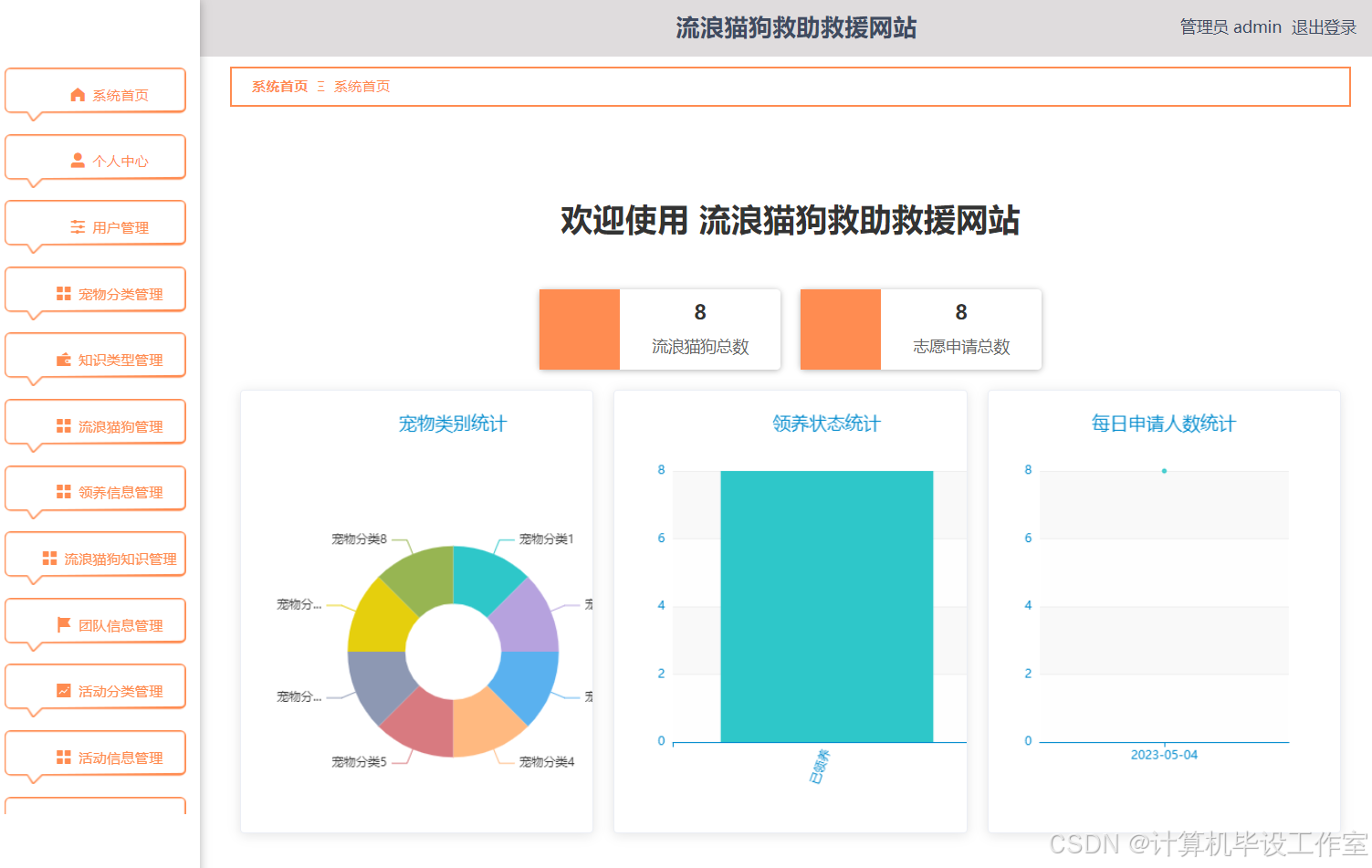
Task: Click the orange block on 志愿申请总数 card
Action: [841, 329]
